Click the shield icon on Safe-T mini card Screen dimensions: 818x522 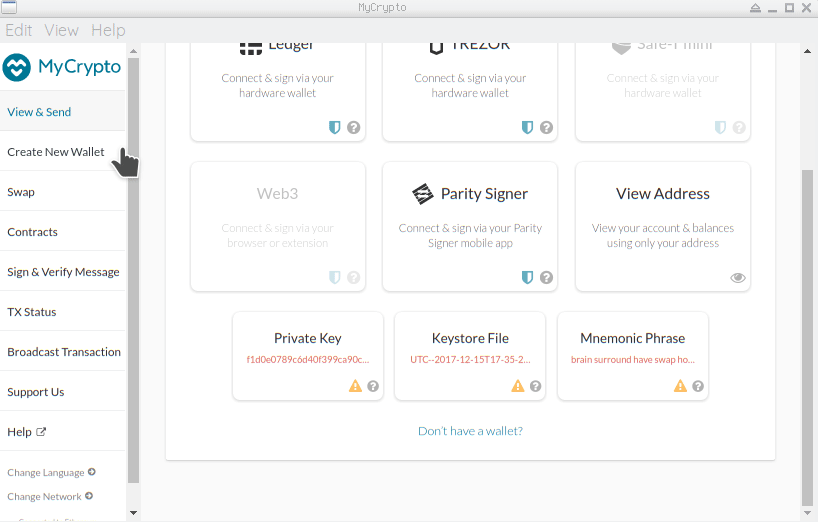click(720, 127)
